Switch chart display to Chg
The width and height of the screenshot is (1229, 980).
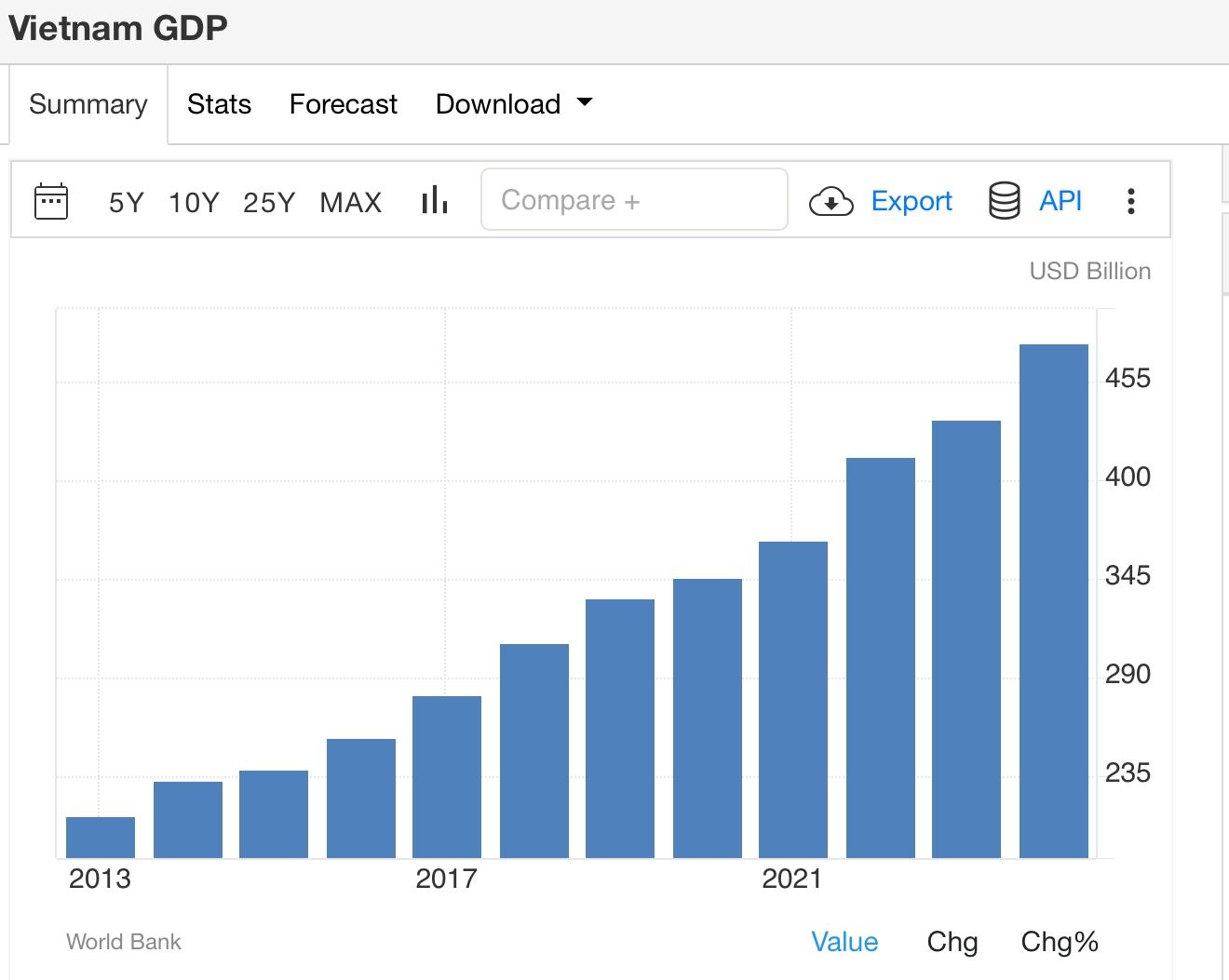pyautogui.click(x=952, y=942)
